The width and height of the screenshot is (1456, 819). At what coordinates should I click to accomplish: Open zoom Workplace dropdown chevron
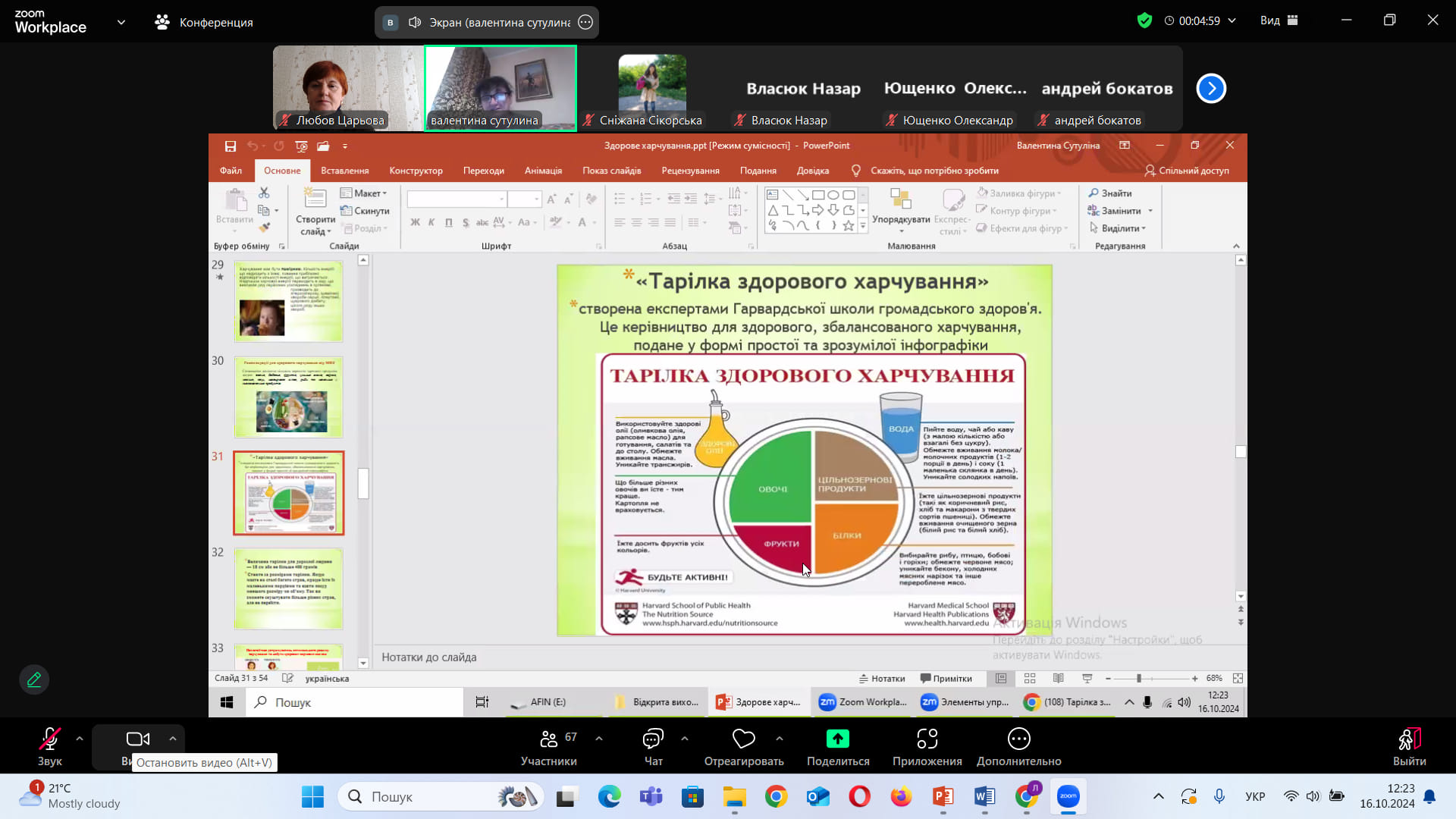click(121, 22)
